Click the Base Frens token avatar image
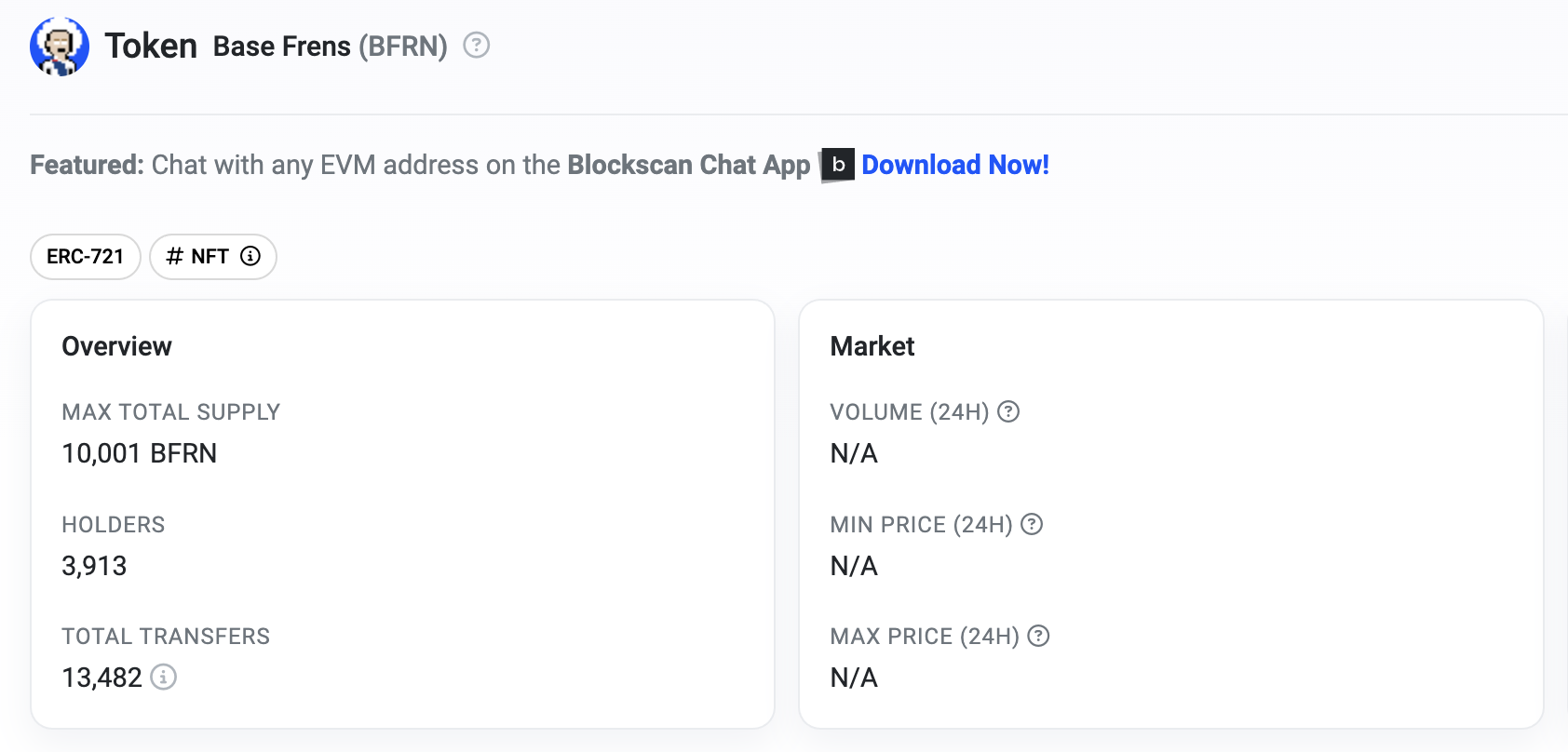Viewport: 1568px width, 752px height. pos(60,45)
